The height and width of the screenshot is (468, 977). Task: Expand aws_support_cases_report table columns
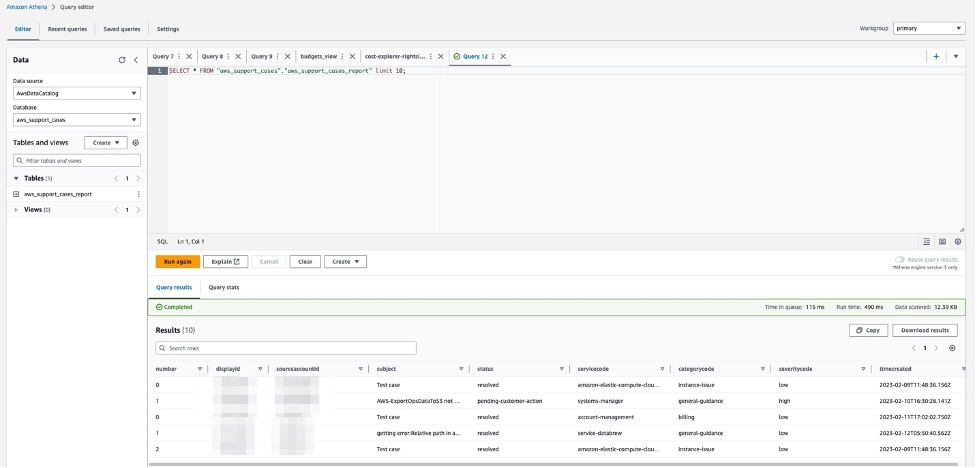coord(16,194)
